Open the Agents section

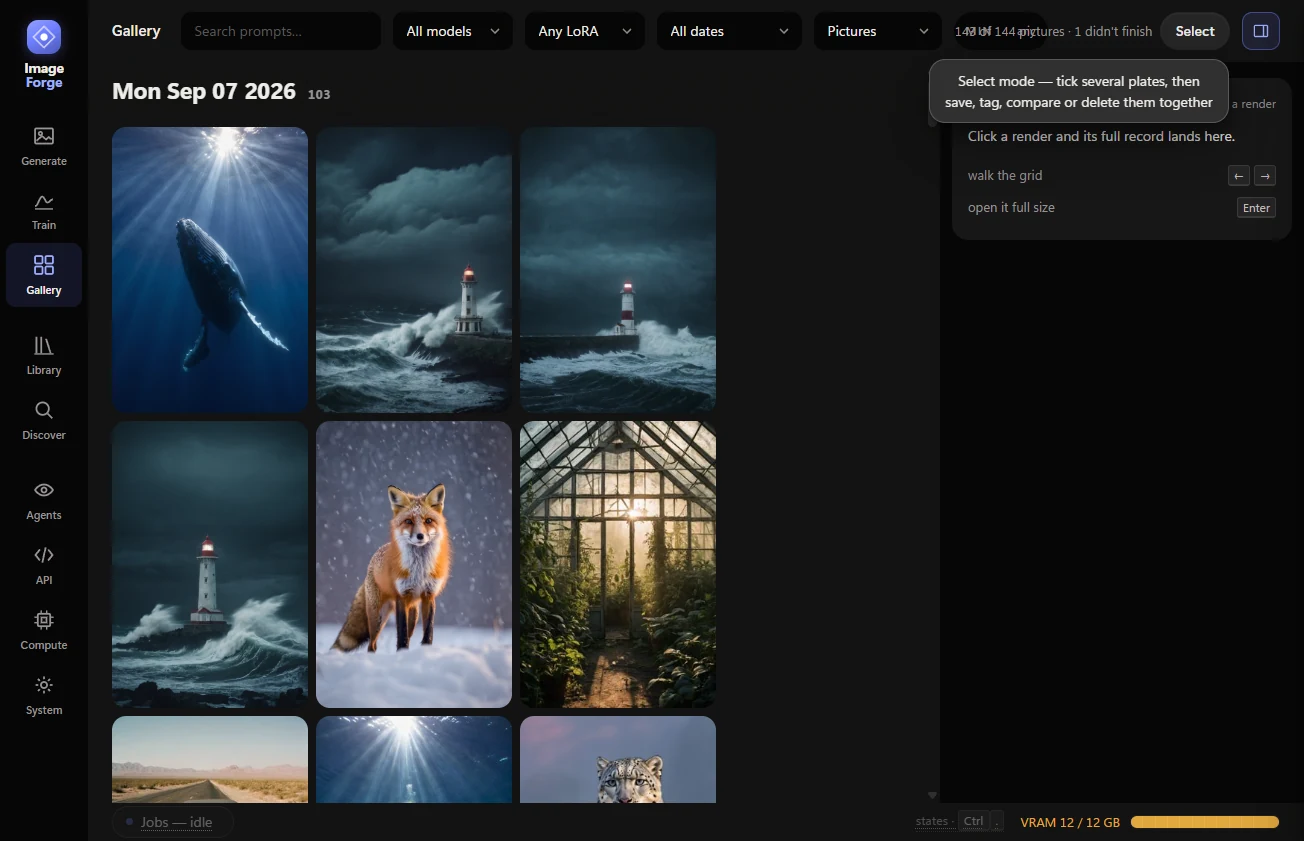[44, 501]
